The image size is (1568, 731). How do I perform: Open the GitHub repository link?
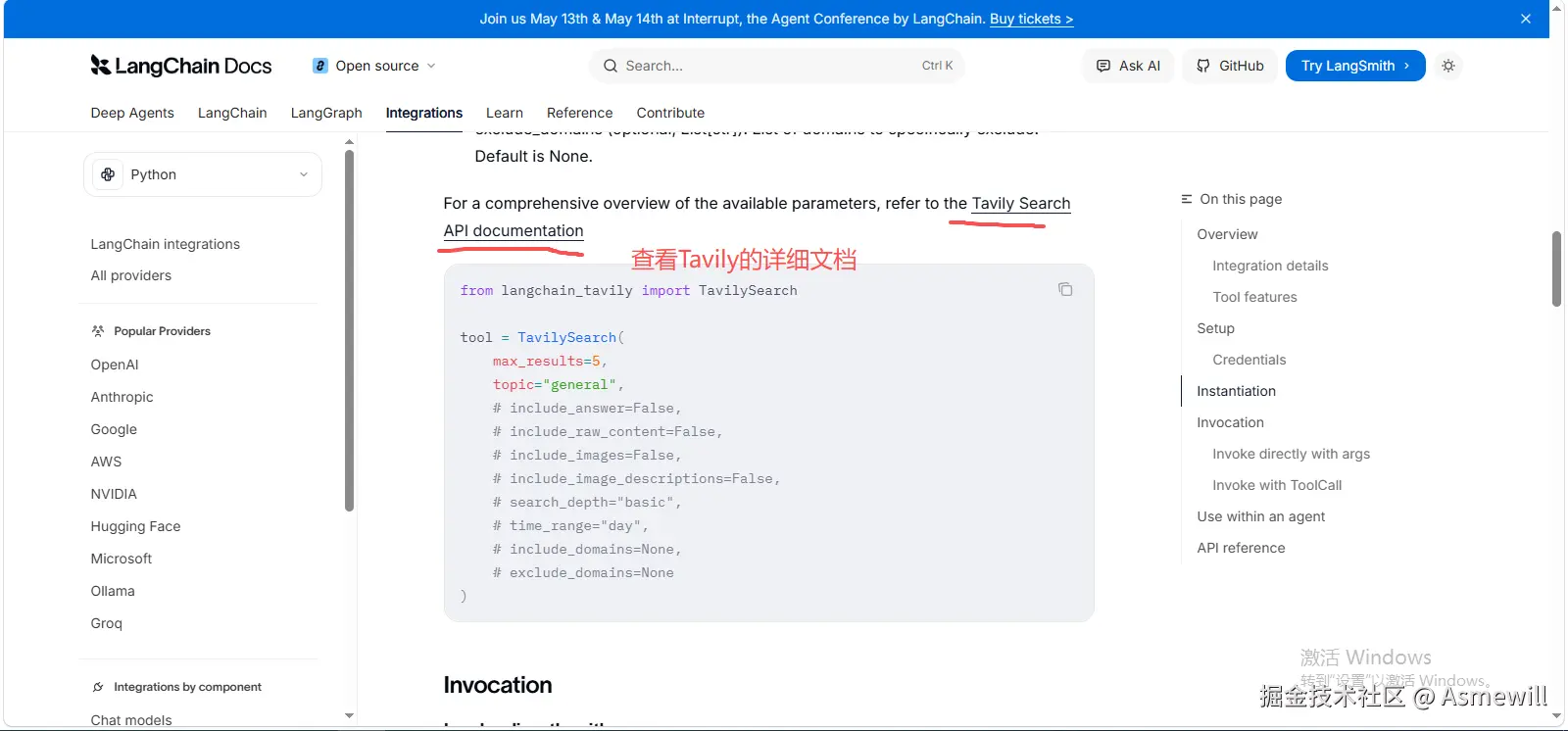(x=1230, y=66)
